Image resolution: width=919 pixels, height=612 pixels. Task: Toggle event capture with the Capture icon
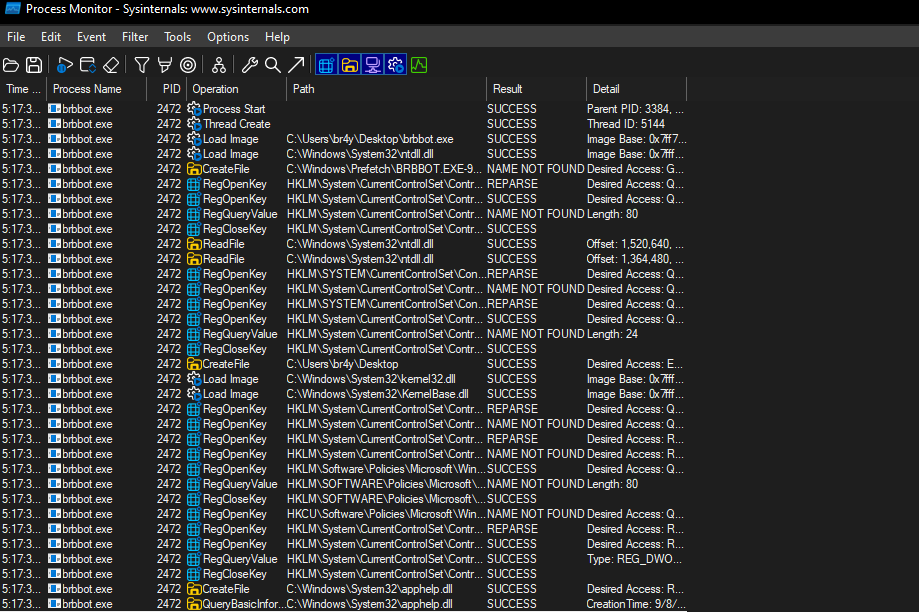(64, 65)
